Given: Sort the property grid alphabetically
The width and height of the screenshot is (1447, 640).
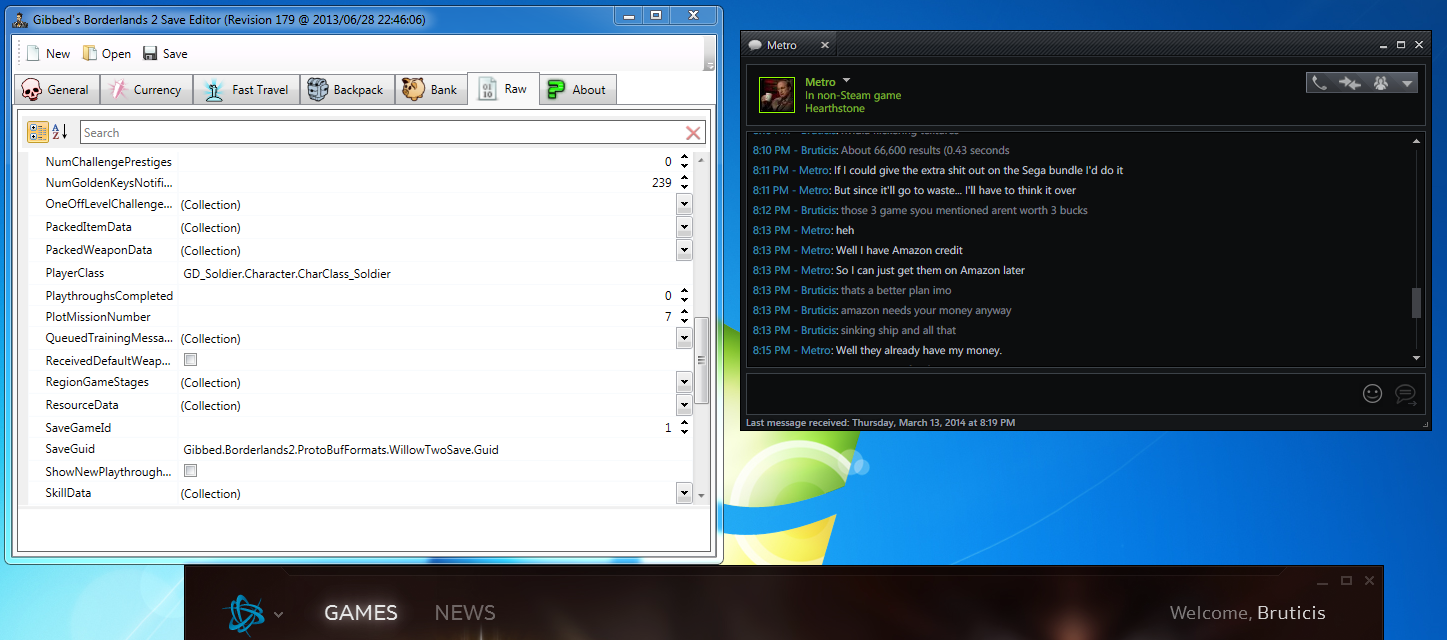Looking at the screenshot, I should click(60, 132).
